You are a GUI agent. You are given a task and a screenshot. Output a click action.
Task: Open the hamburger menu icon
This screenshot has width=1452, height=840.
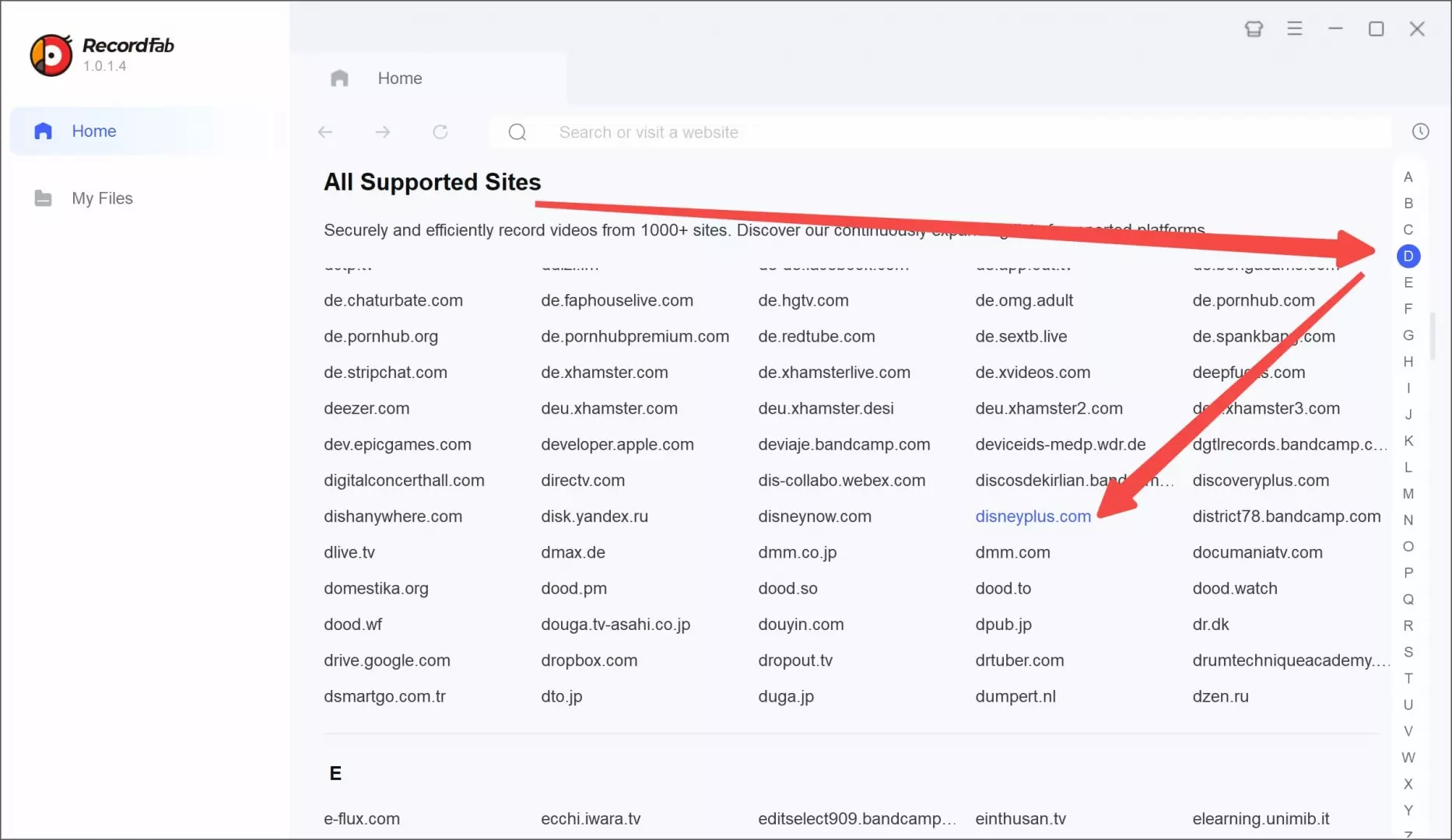point(1295,29)
